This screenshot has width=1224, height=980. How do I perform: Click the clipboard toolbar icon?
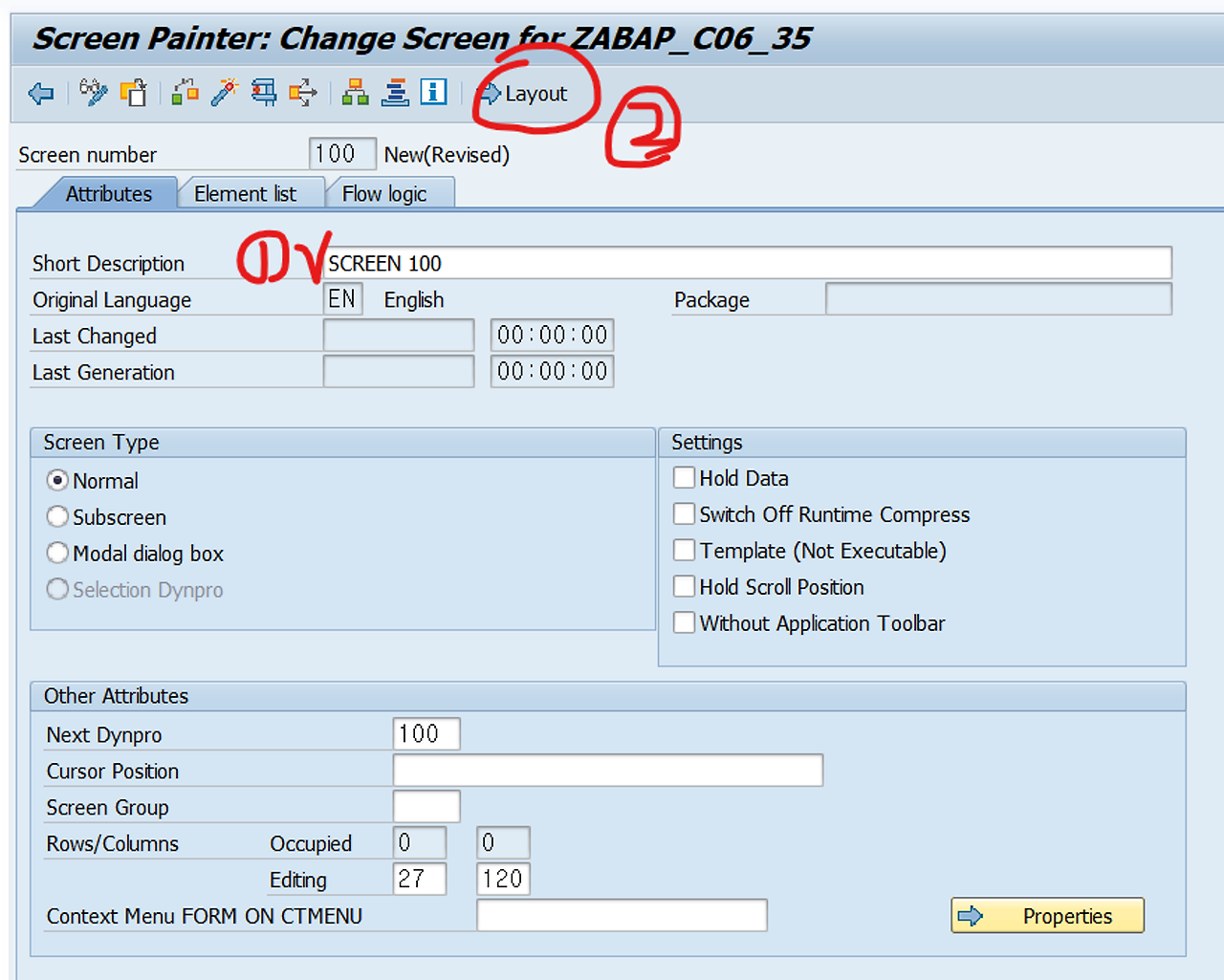pos(134,93)
